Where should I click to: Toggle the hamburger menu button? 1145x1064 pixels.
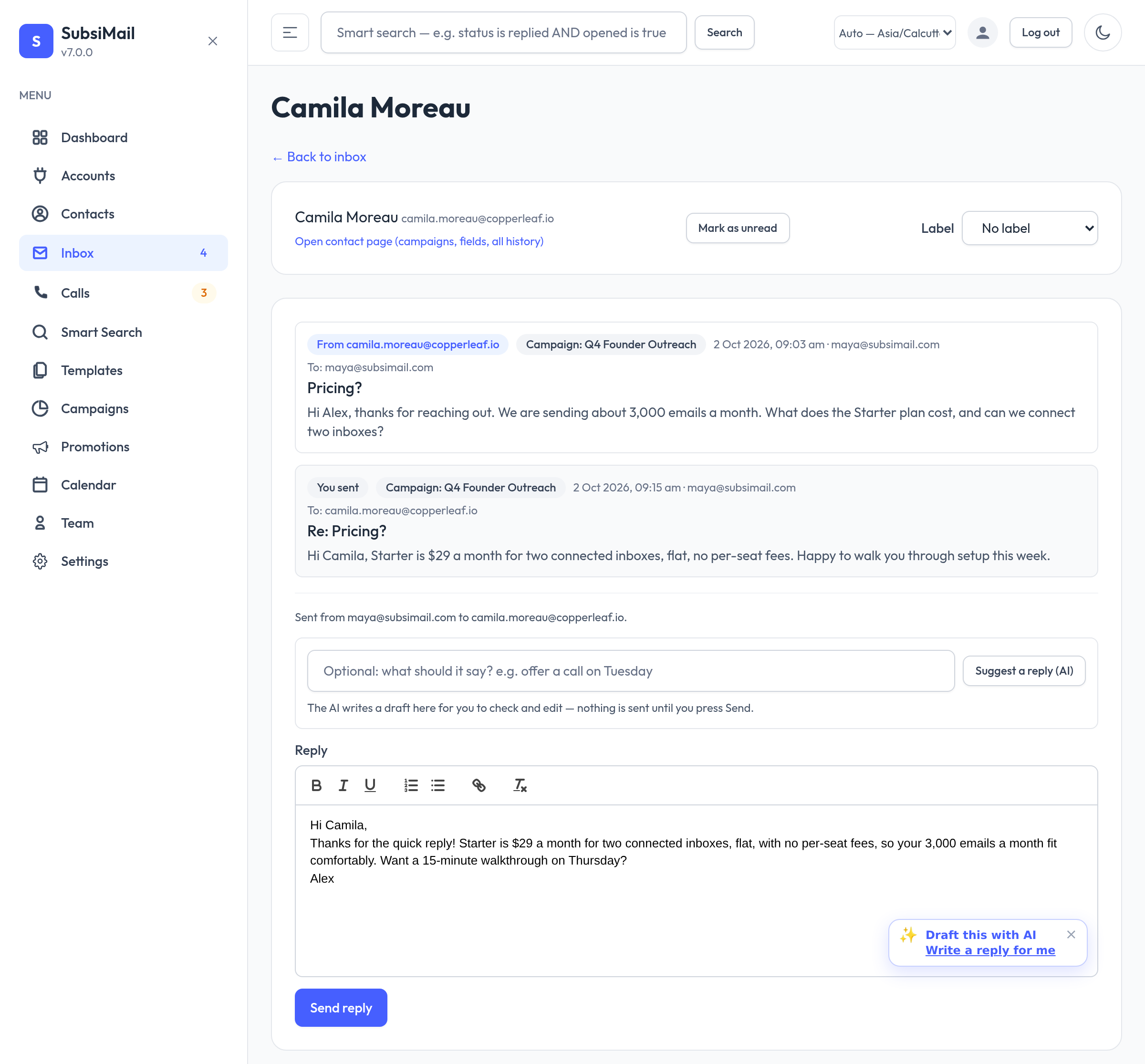[x=290, y=33]
